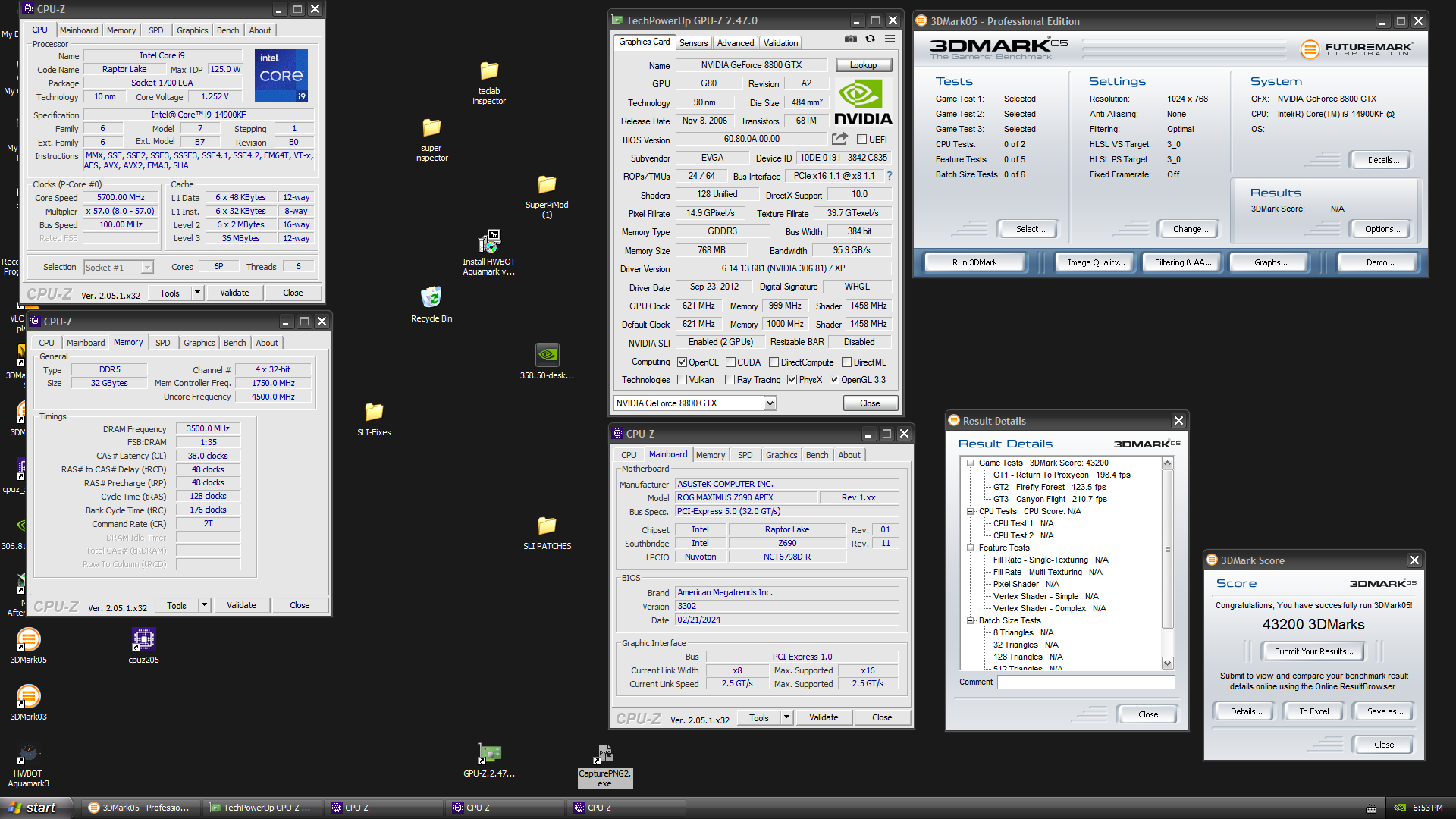Click the Bus Interface question mark help
The width and height of the screenshot is (1456, 819).
click(890, 176)
